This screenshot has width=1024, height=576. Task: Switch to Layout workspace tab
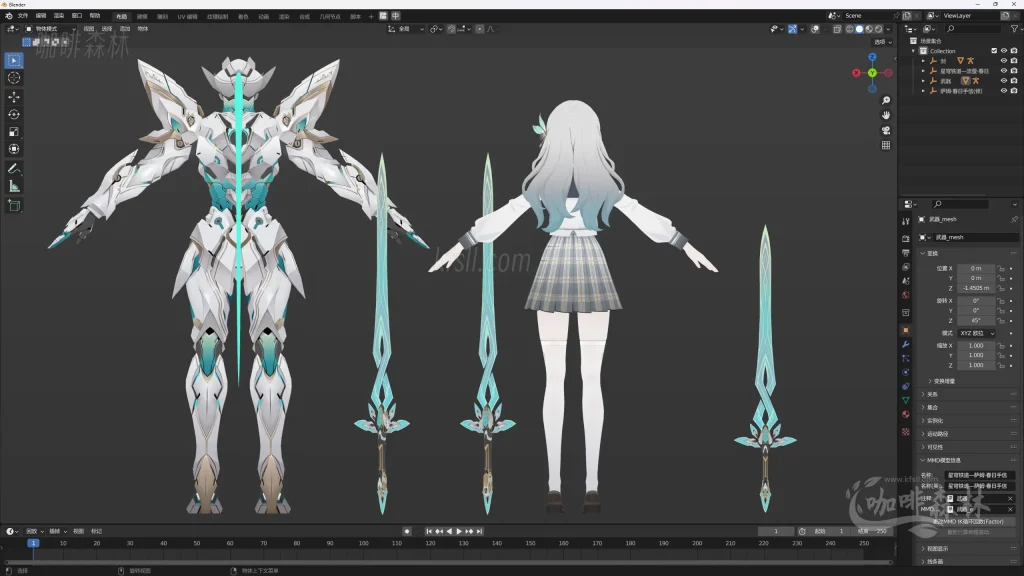(x=121, y=16)
